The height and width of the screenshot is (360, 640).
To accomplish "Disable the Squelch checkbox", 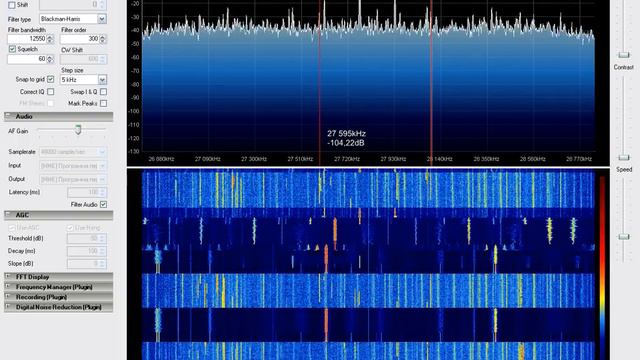I will pos(12,49).
